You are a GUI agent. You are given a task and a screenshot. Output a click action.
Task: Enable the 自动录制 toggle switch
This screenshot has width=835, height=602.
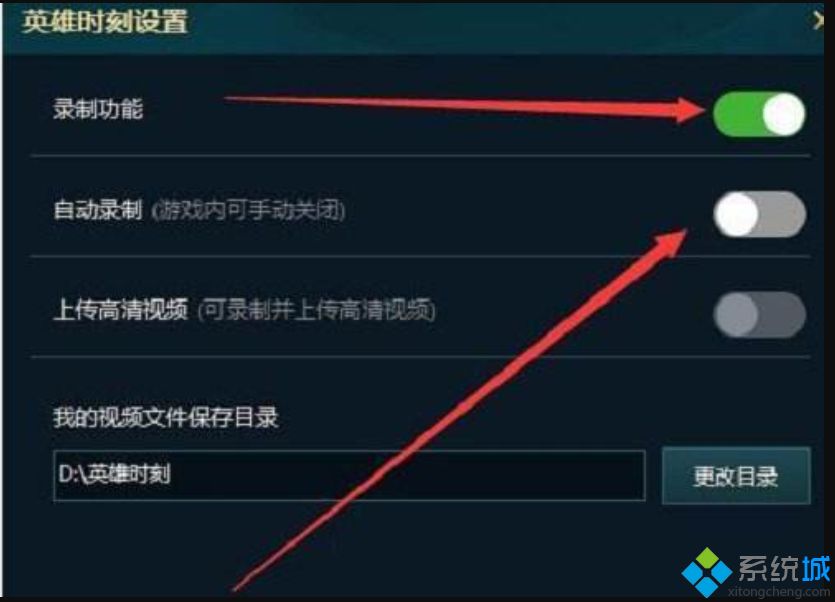tap(759, 214)
